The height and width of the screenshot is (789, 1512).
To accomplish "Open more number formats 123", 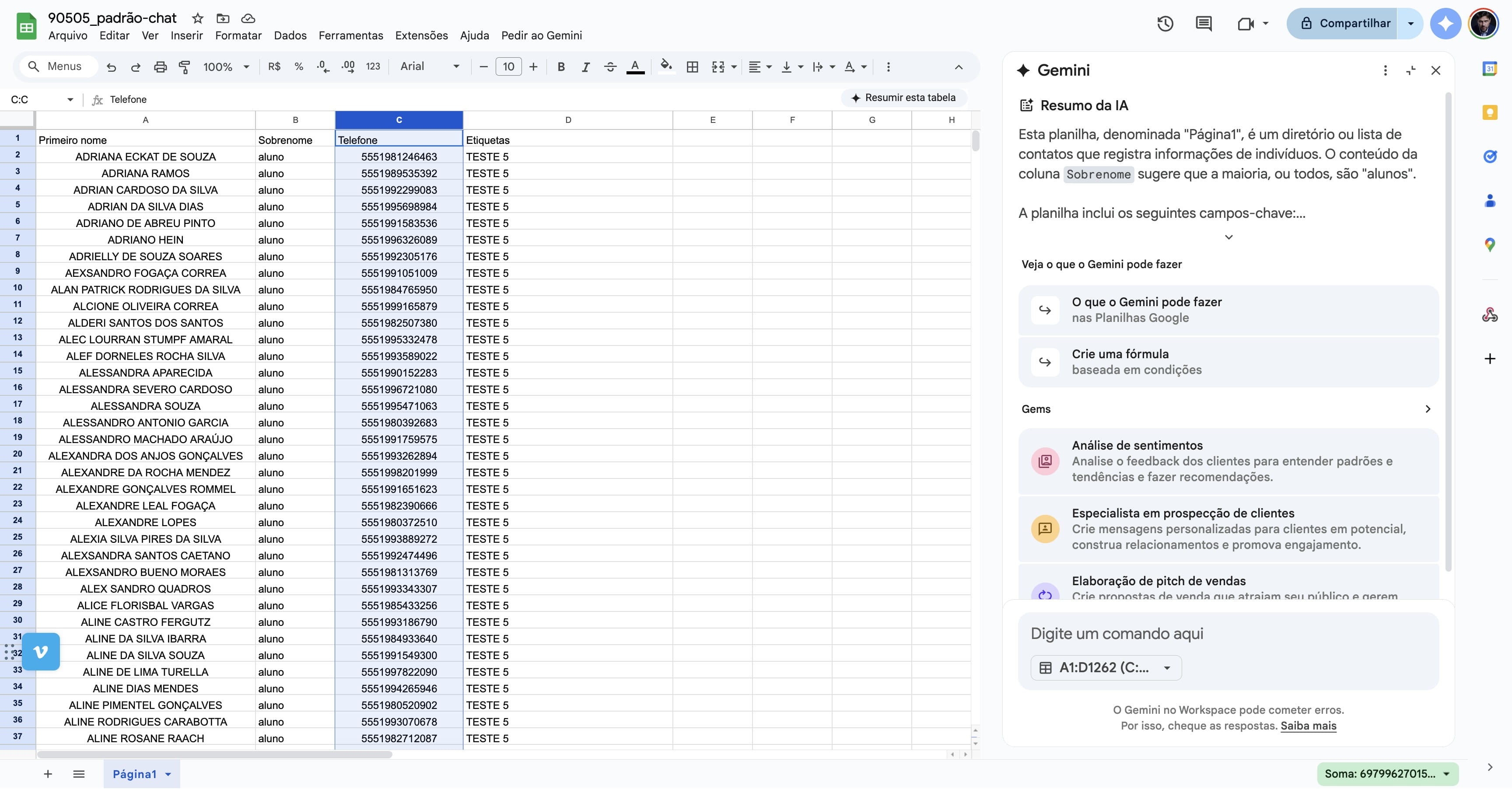I will click(x=373, y=67).
